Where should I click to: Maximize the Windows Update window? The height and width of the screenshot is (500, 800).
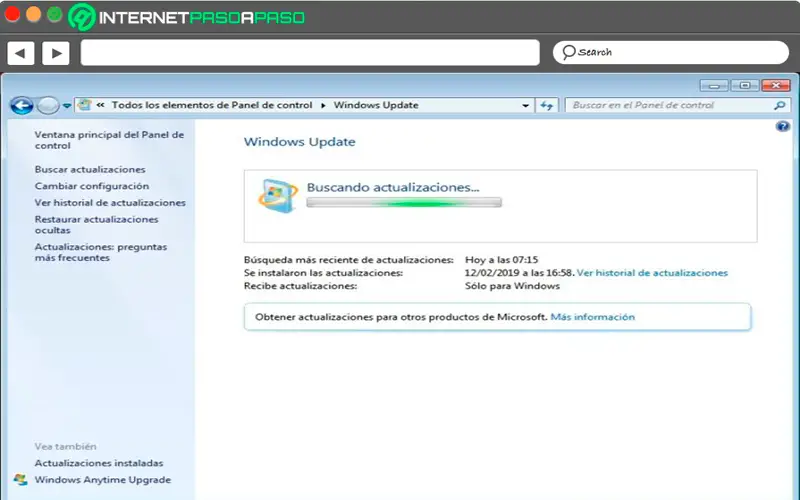coord(745,85)
